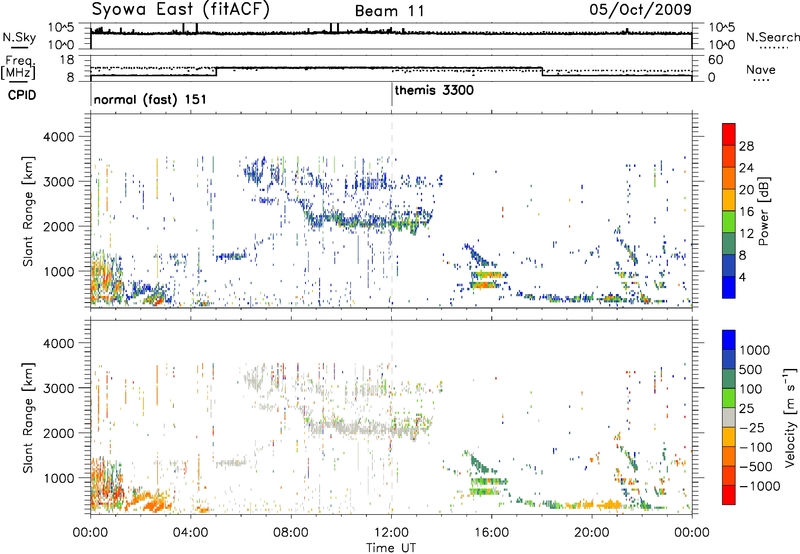Select the gray −25 to 25 Velocity segment
The width and height of the screenshot is (800, 554).
click(x=729, y=418)
